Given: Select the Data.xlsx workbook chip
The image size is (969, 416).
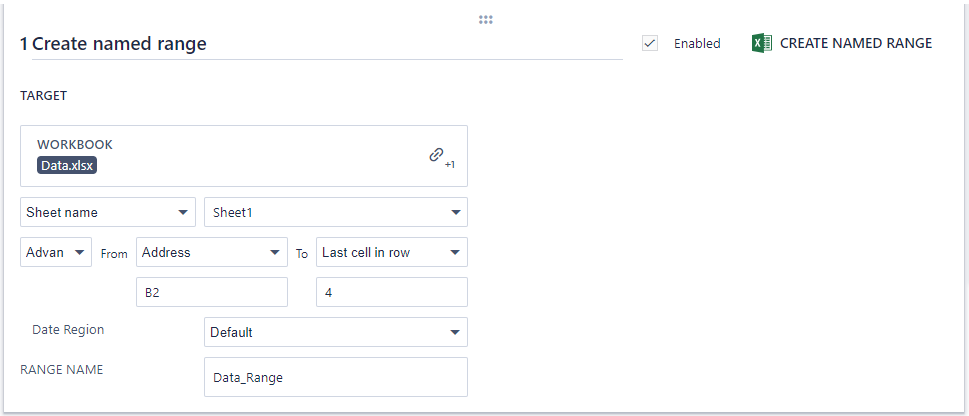Looking at the screenshot, I should pyautogui.click(x=67, y=166).
